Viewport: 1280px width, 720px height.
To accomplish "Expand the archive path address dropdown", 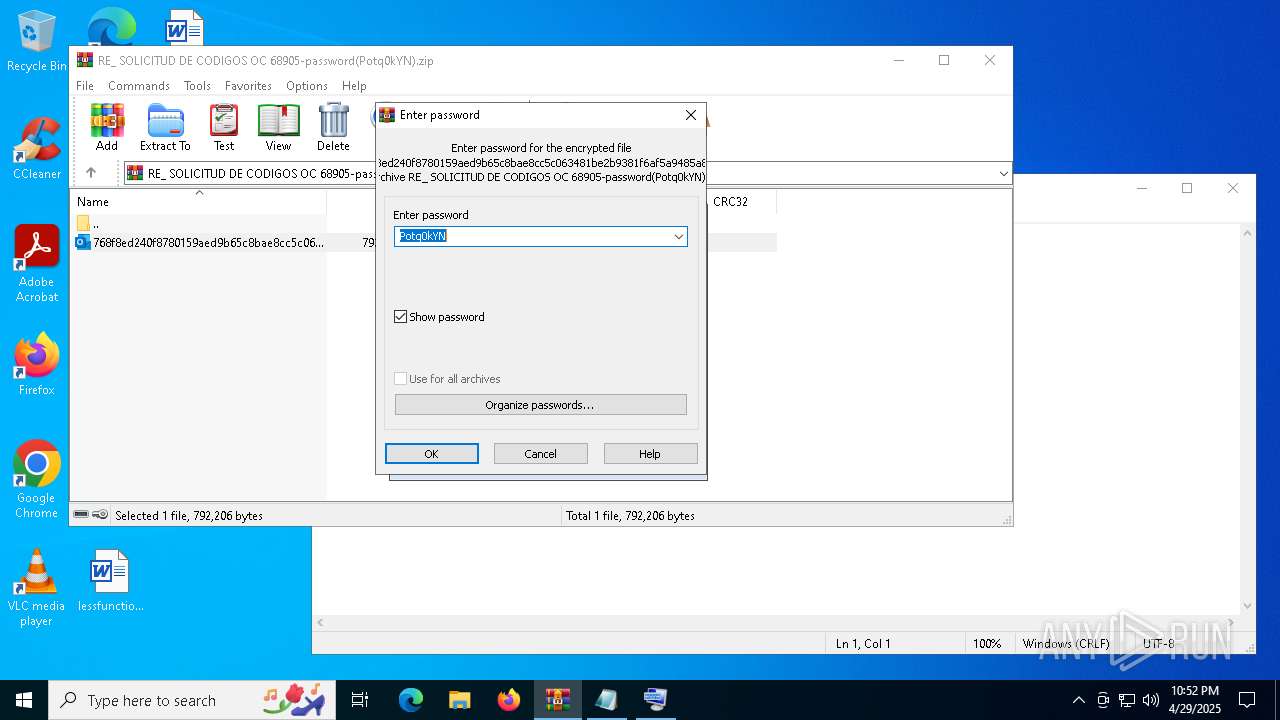I will click(1003, 174).
